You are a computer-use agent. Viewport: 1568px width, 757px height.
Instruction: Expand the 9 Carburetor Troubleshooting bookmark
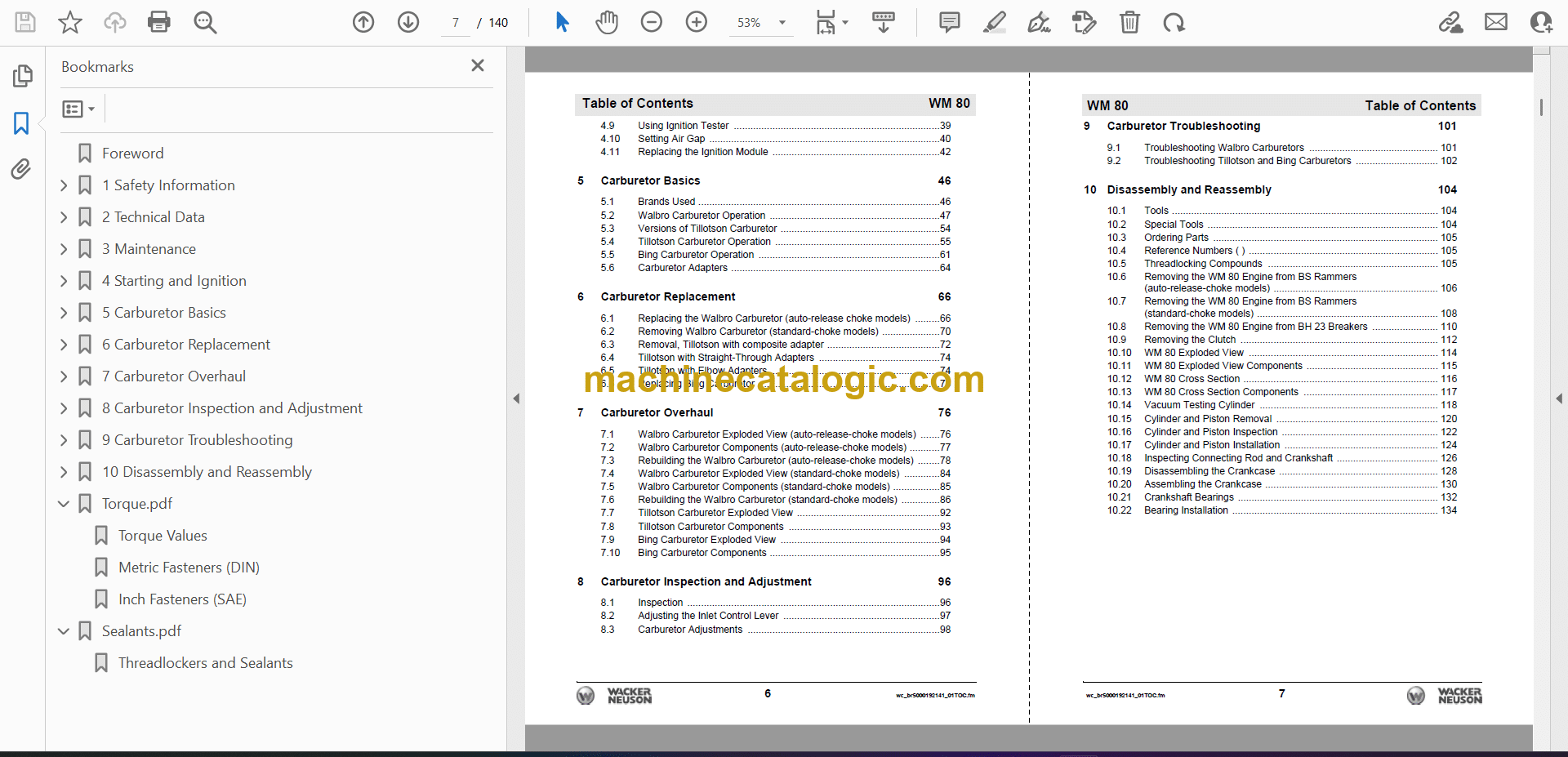64,440
